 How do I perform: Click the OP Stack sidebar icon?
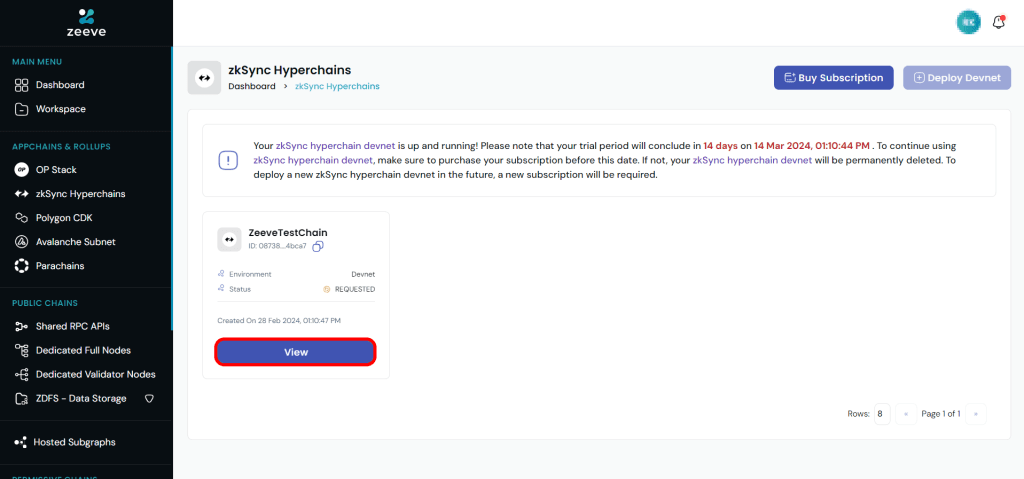[22, 170]
